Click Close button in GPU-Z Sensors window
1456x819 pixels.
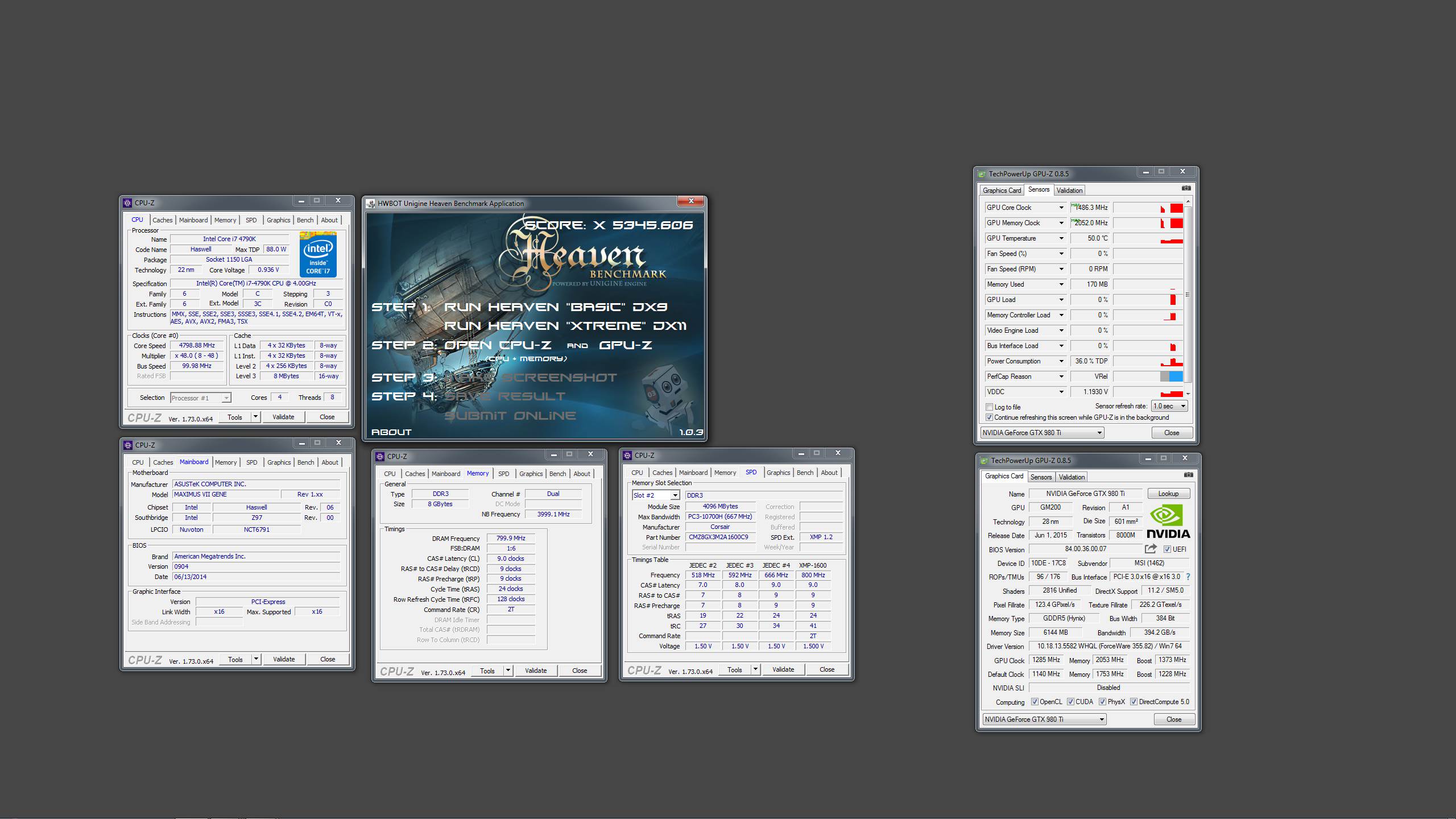(1172, 433)
